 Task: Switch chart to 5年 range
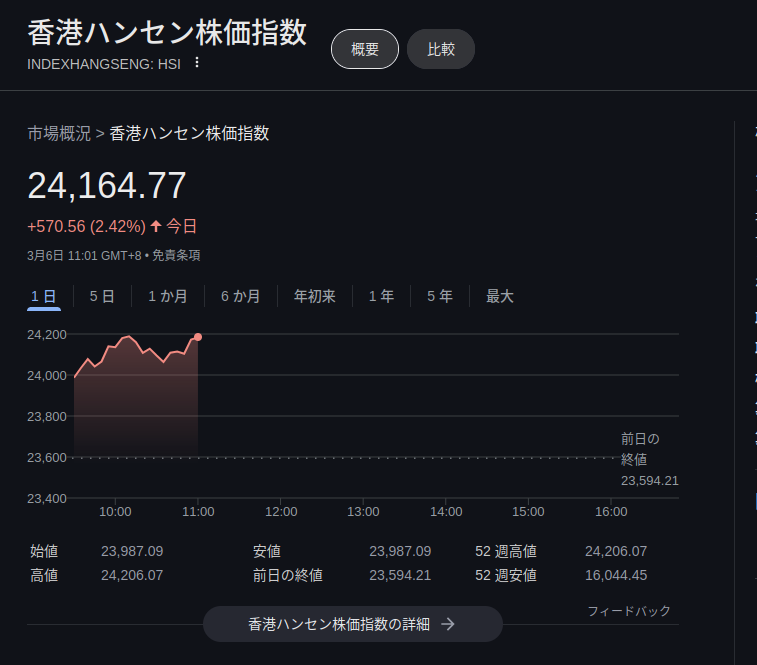click(x=439, y=296)
